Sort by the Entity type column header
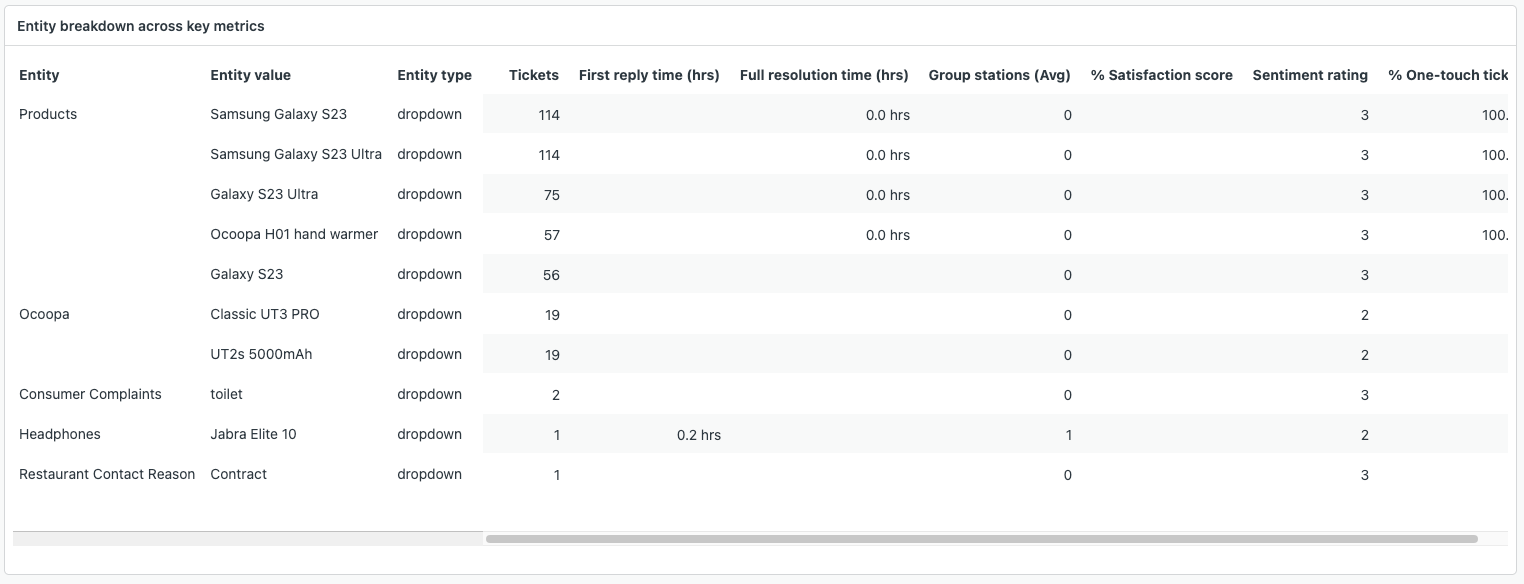 pos(434,75)
